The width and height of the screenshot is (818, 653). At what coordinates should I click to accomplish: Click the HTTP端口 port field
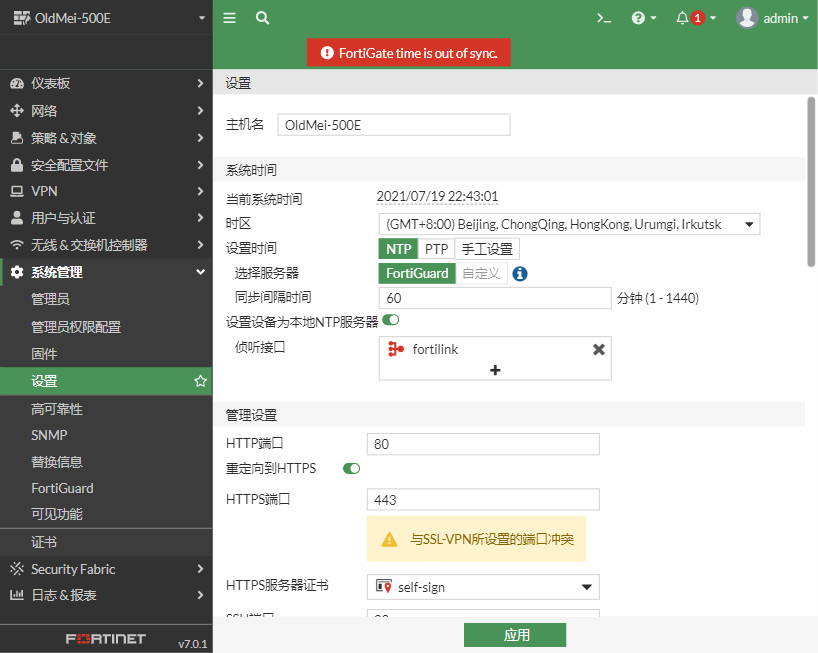pos(483,444)
